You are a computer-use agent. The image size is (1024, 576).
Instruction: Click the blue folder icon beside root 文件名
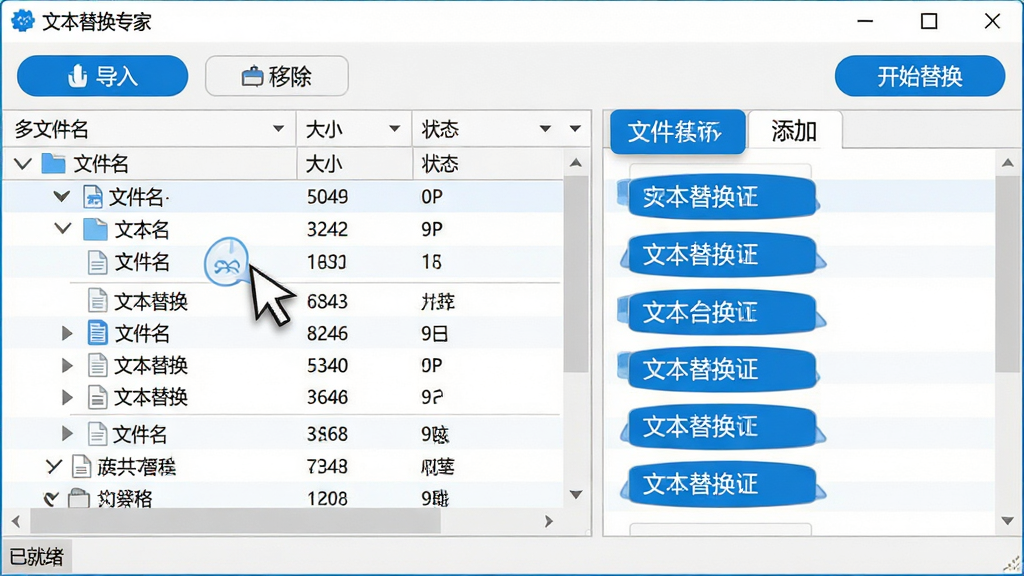click(53, 163)
